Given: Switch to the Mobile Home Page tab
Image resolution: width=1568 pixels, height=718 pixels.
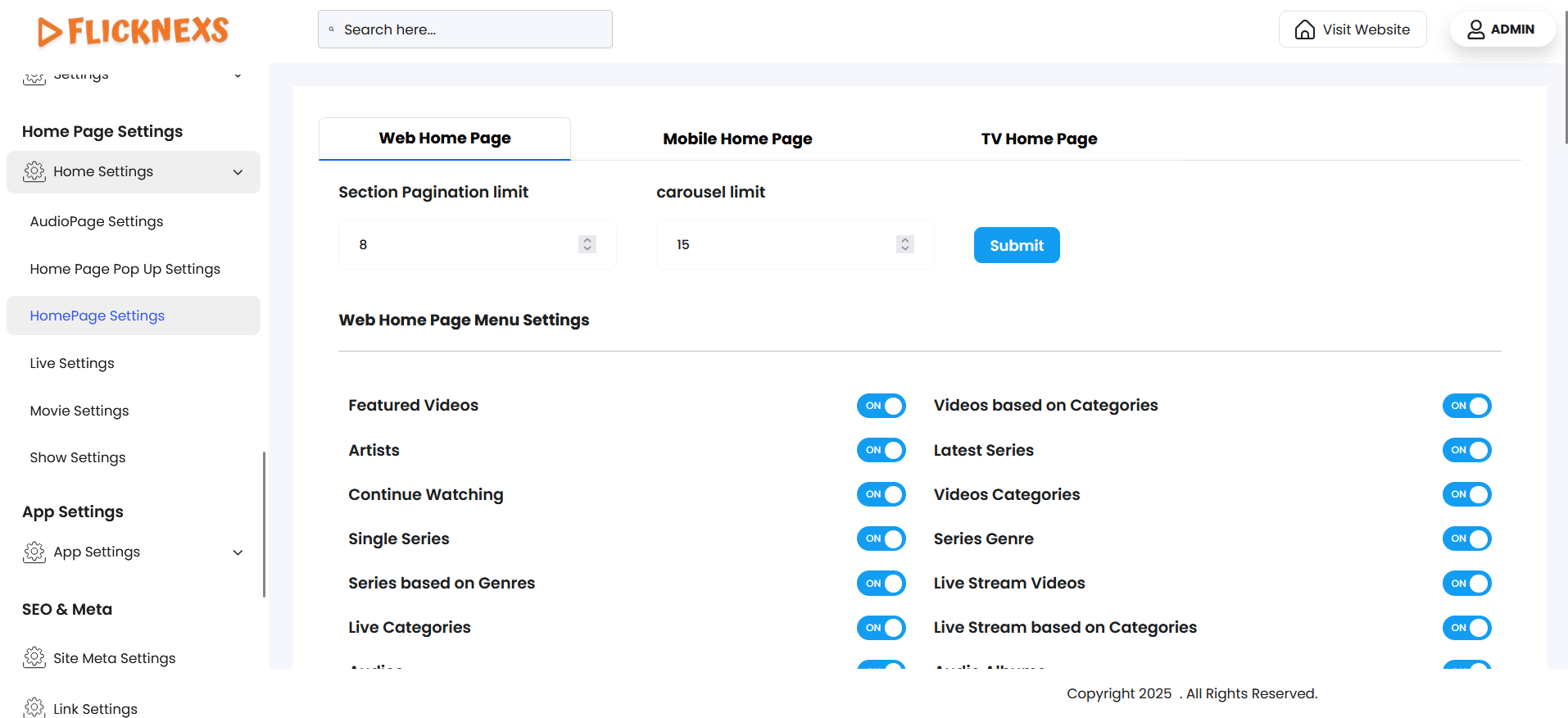Looking at the screenshot, I should coord(737,139).
